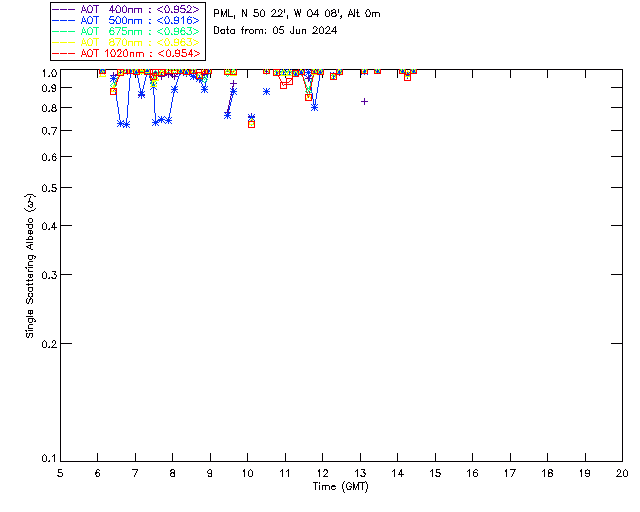Click the y-axis tick label 0.4

(x=49, y=226)
